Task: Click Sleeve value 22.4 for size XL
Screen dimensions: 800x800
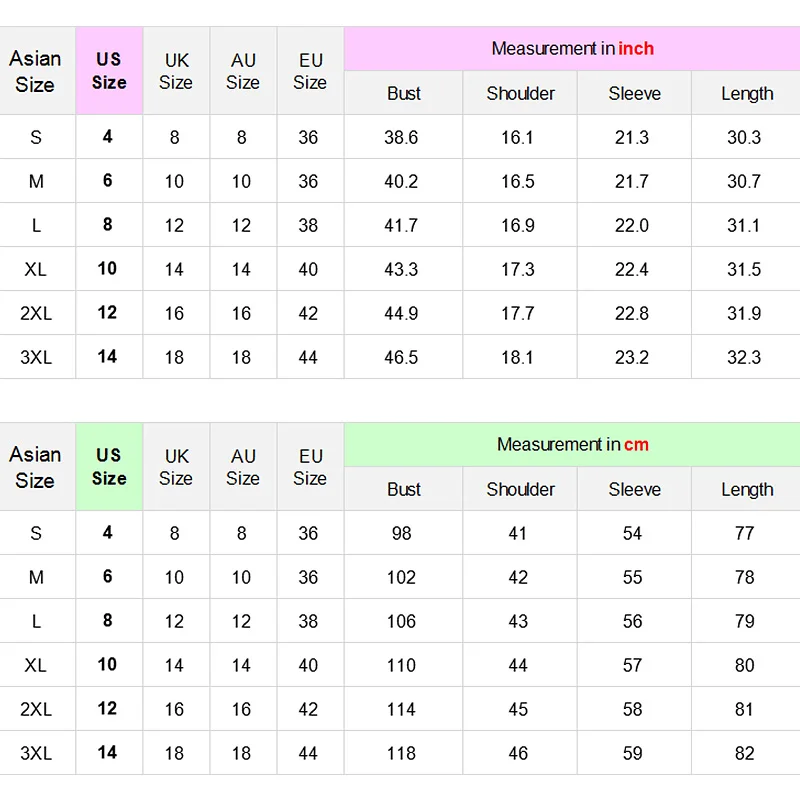Action: (x=632, y=269)
